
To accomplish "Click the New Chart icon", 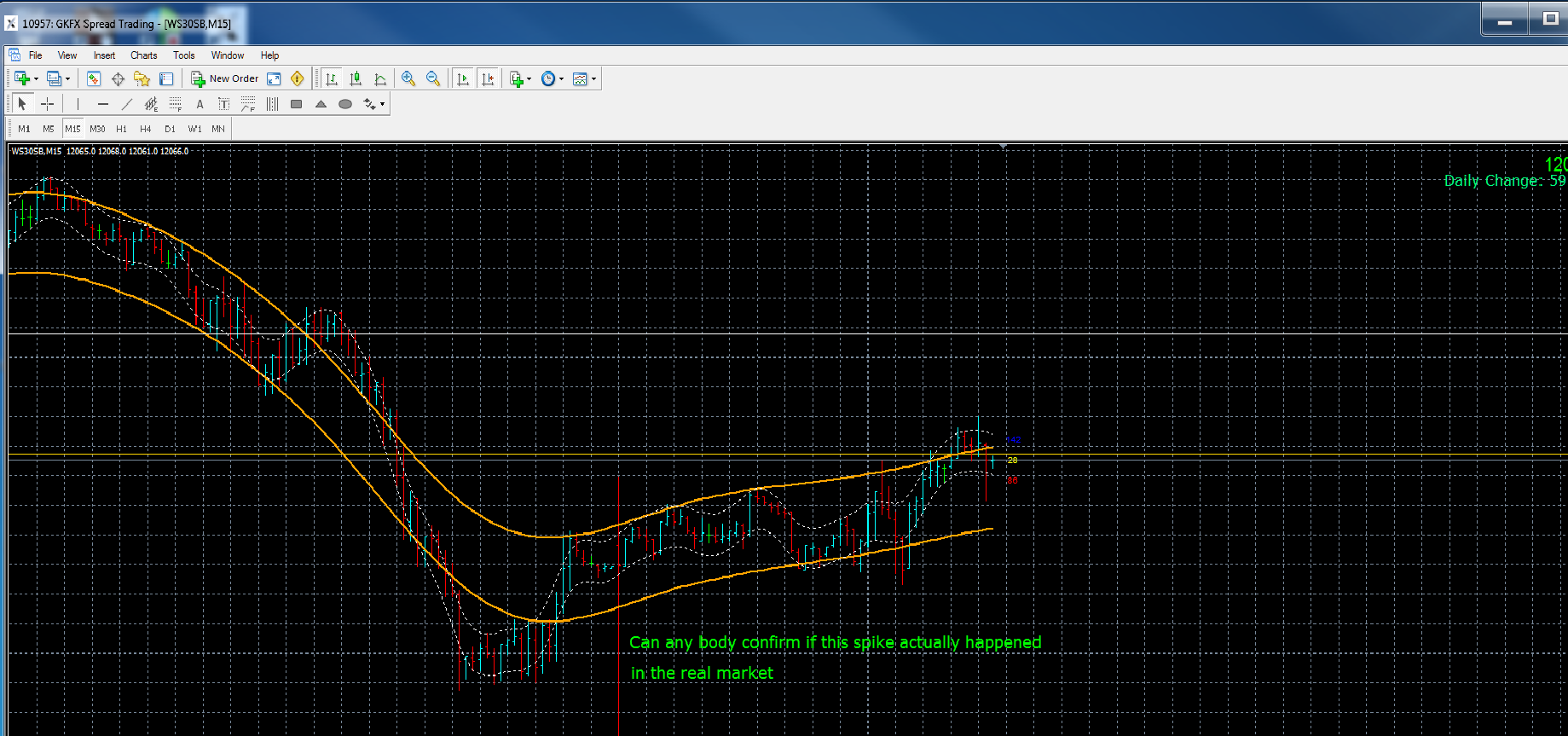I will [22, 78].
